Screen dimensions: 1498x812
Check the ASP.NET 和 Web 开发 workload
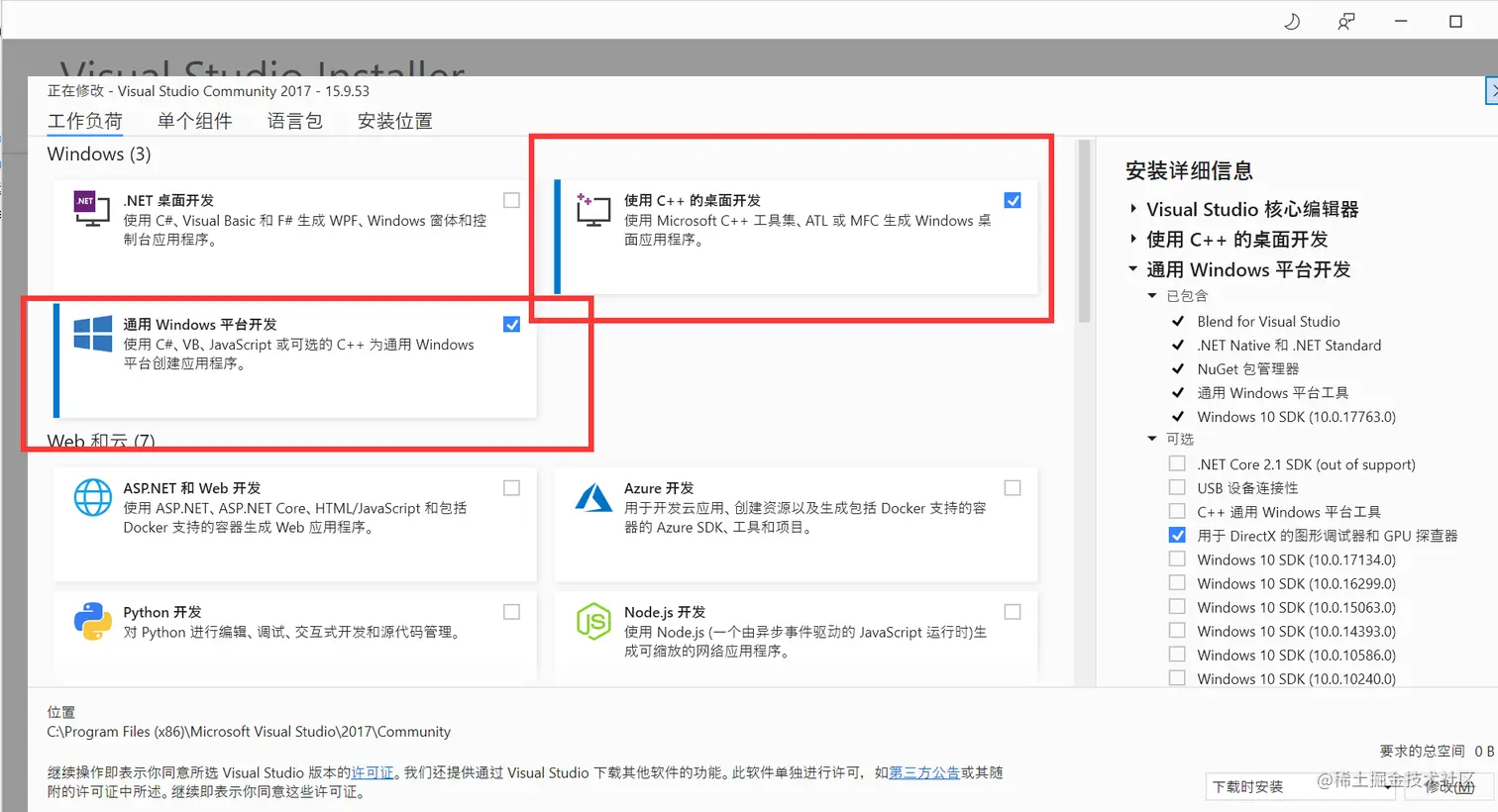coord(511,487)
